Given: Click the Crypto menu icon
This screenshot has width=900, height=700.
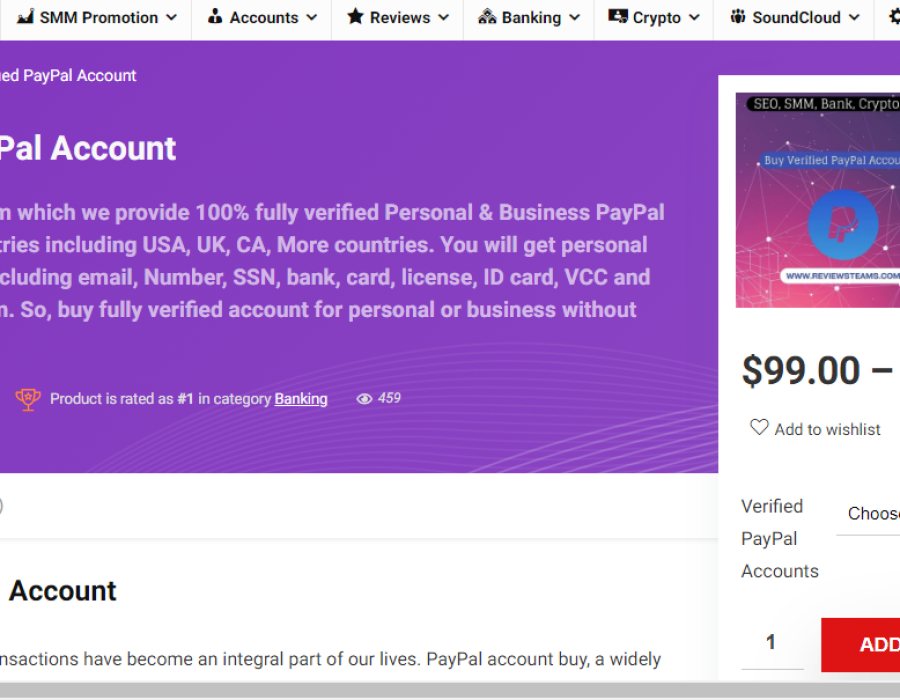Looking at the screenshot, I should pyautogui.click(x=618, y=17).
